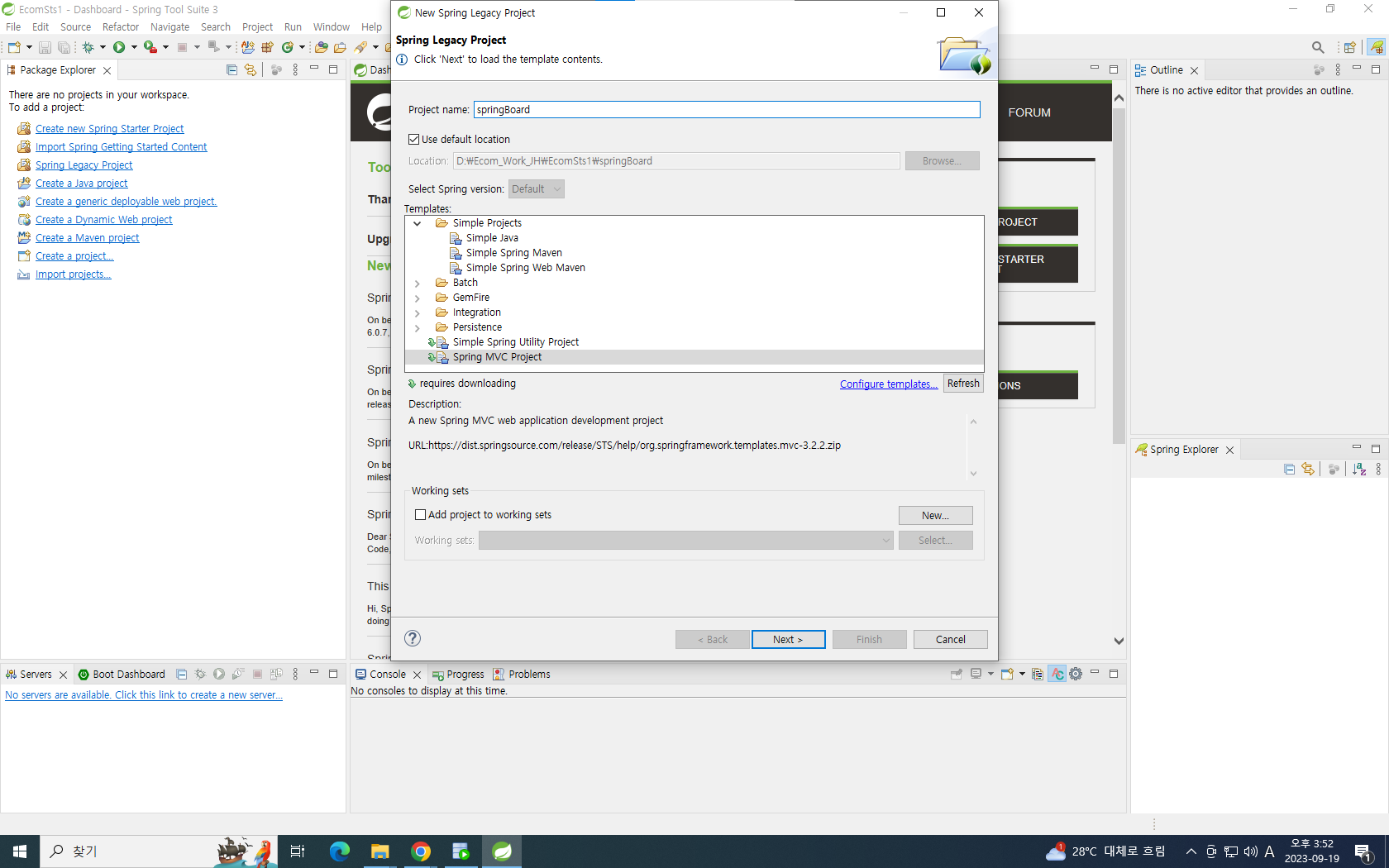The image size is (1389, 868).
Task: Expand the GemFire templates folder
Action: (x=418, y=298)
